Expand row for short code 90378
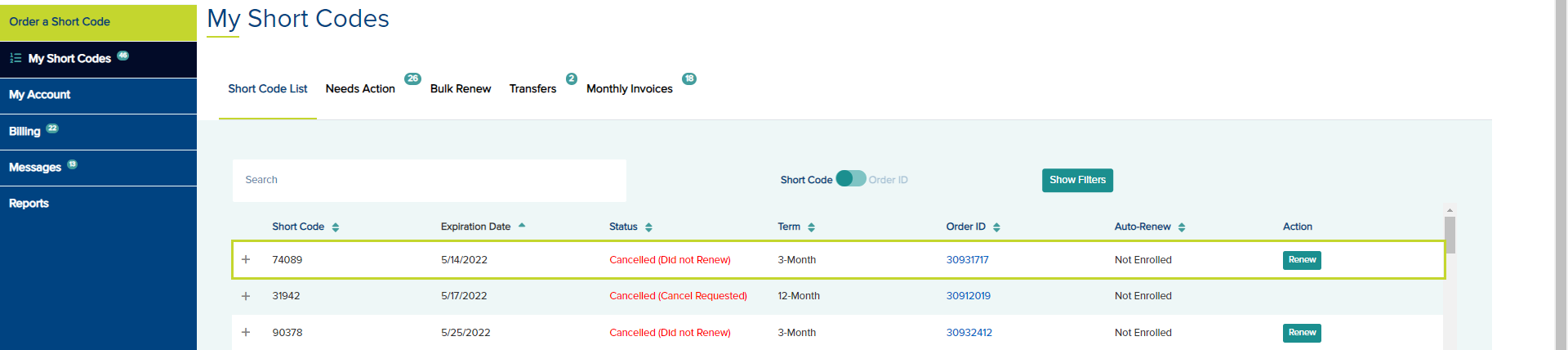The height and width of the screenshot is (350, 1568). click(246, 332)
